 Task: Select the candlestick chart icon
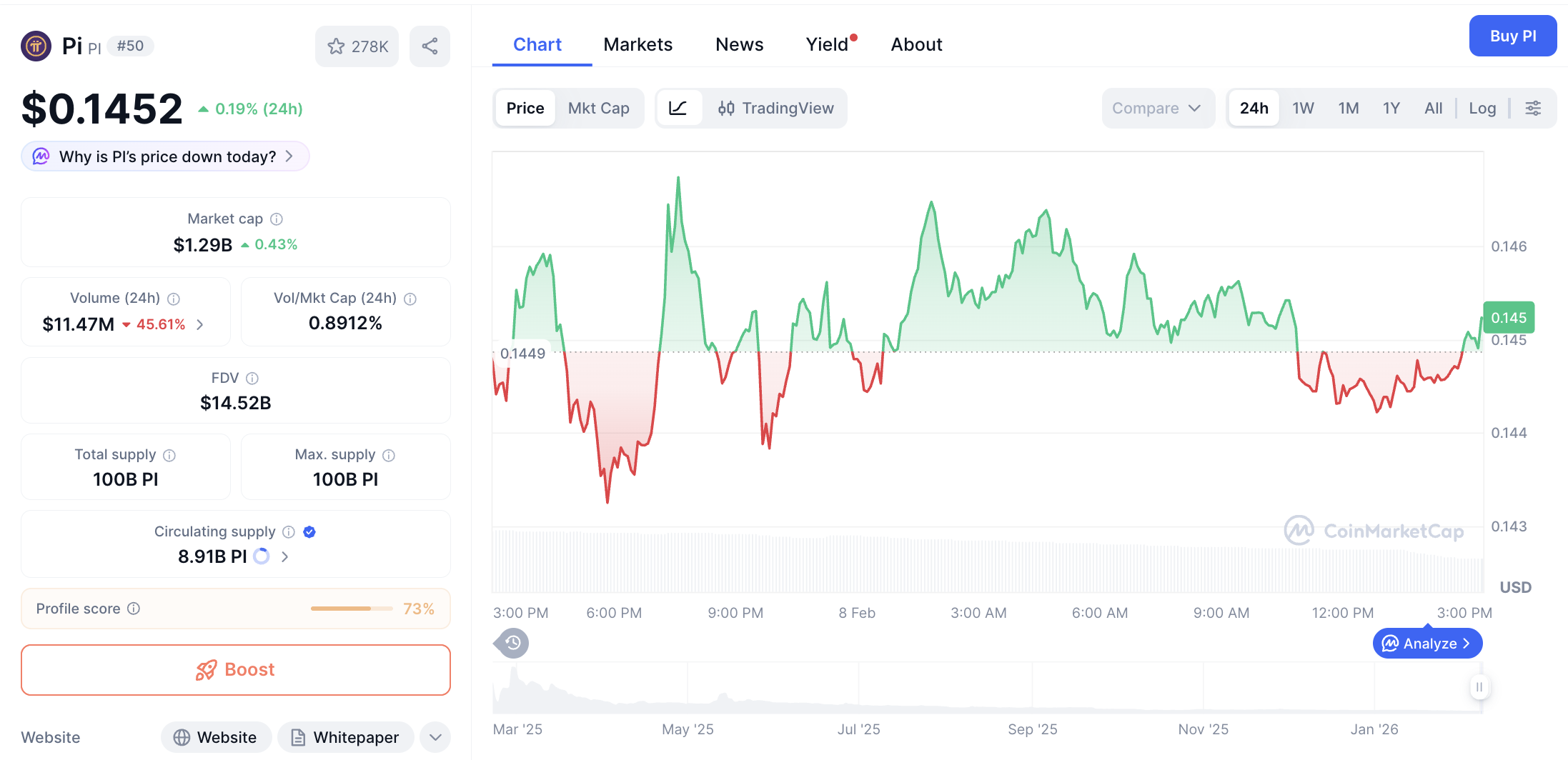[x=726, y=108]
